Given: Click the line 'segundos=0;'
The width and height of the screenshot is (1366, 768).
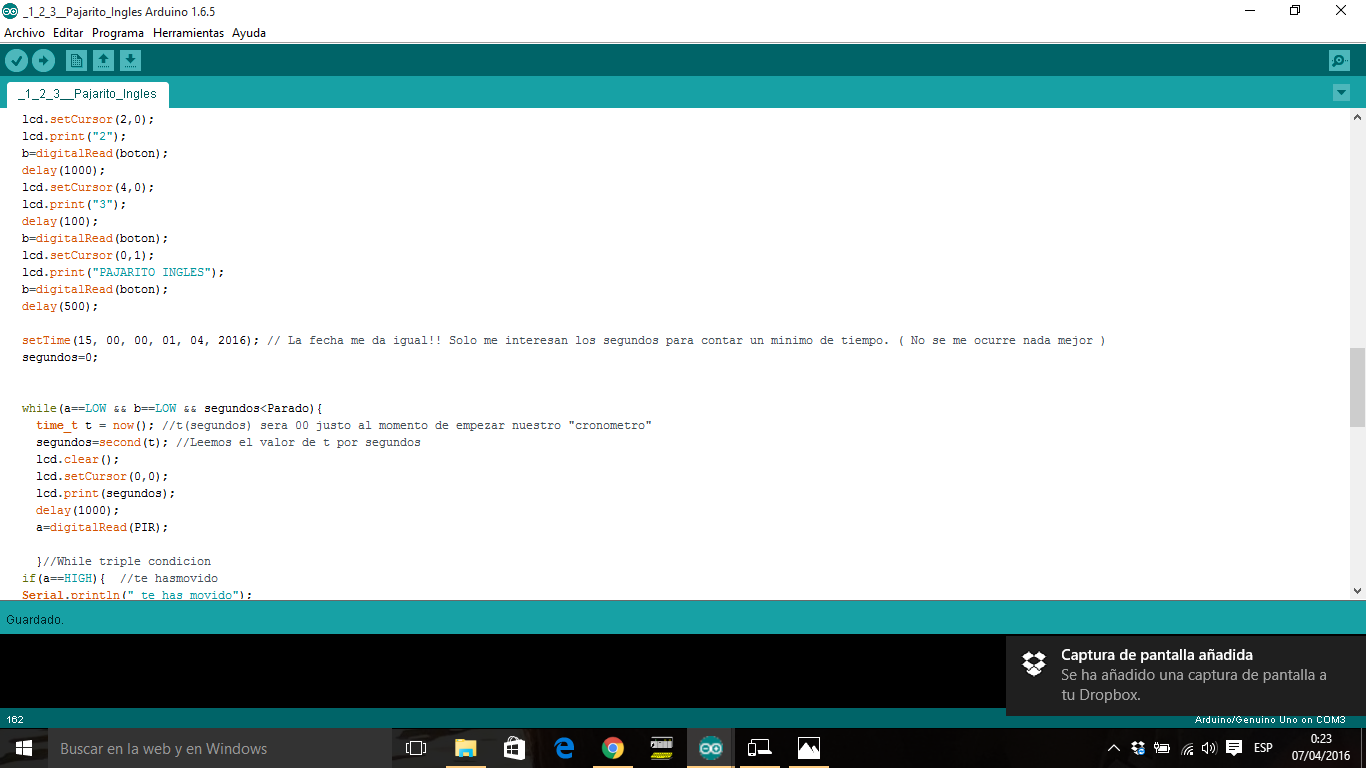Looking at the screenshot, I should (x=60, y=357).
